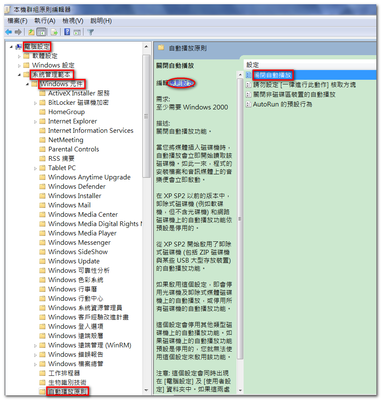This screenshot has height=400, width=381.
Task: Click policy icon beside 關閉非磁碟區裝置的自動播放
Action: click(x=249, y=95)
